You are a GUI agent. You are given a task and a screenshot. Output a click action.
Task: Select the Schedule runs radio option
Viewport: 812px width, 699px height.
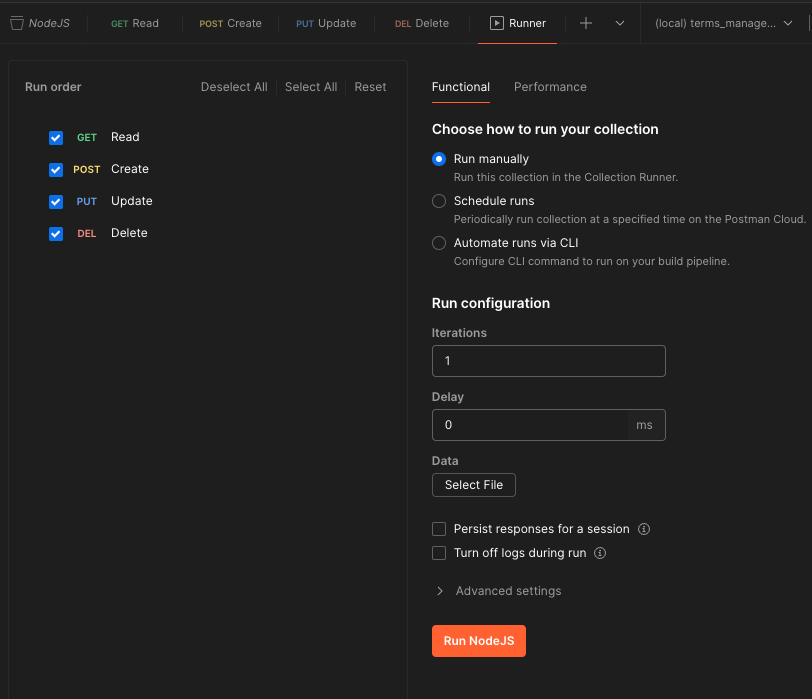tap(439, 201)
